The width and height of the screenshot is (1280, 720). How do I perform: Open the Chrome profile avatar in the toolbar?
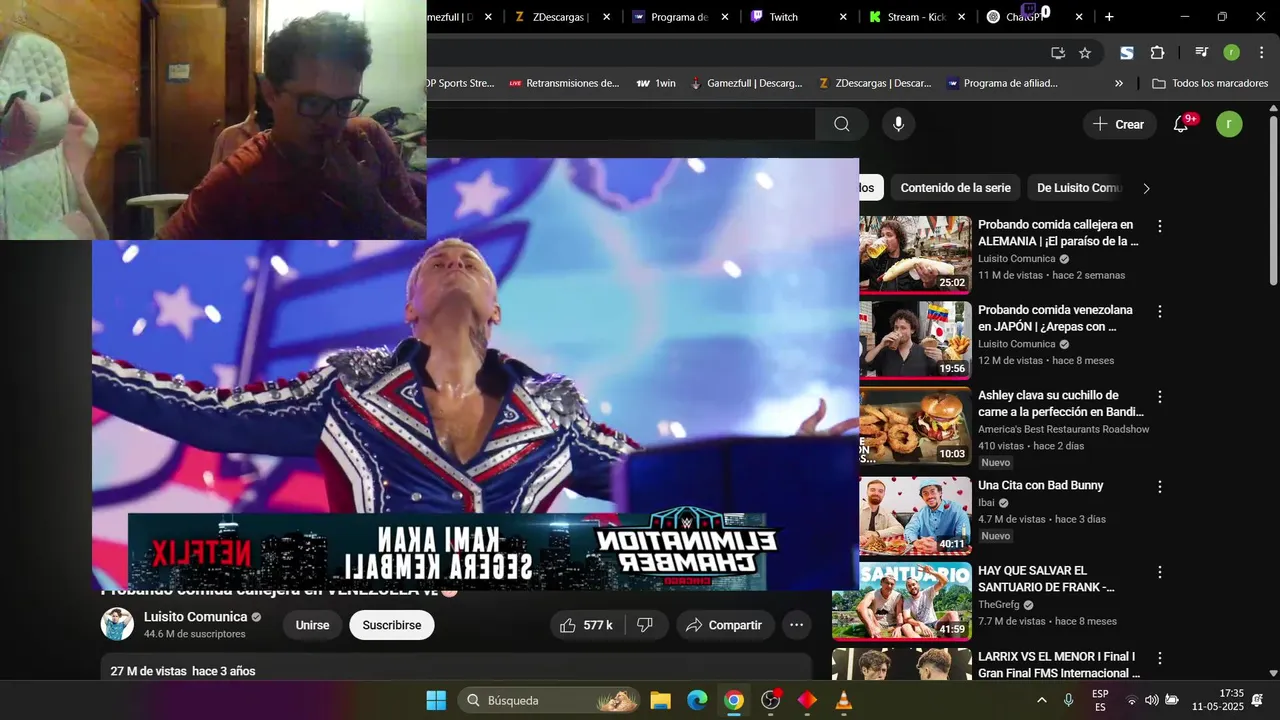click(x=1231, y=53)
